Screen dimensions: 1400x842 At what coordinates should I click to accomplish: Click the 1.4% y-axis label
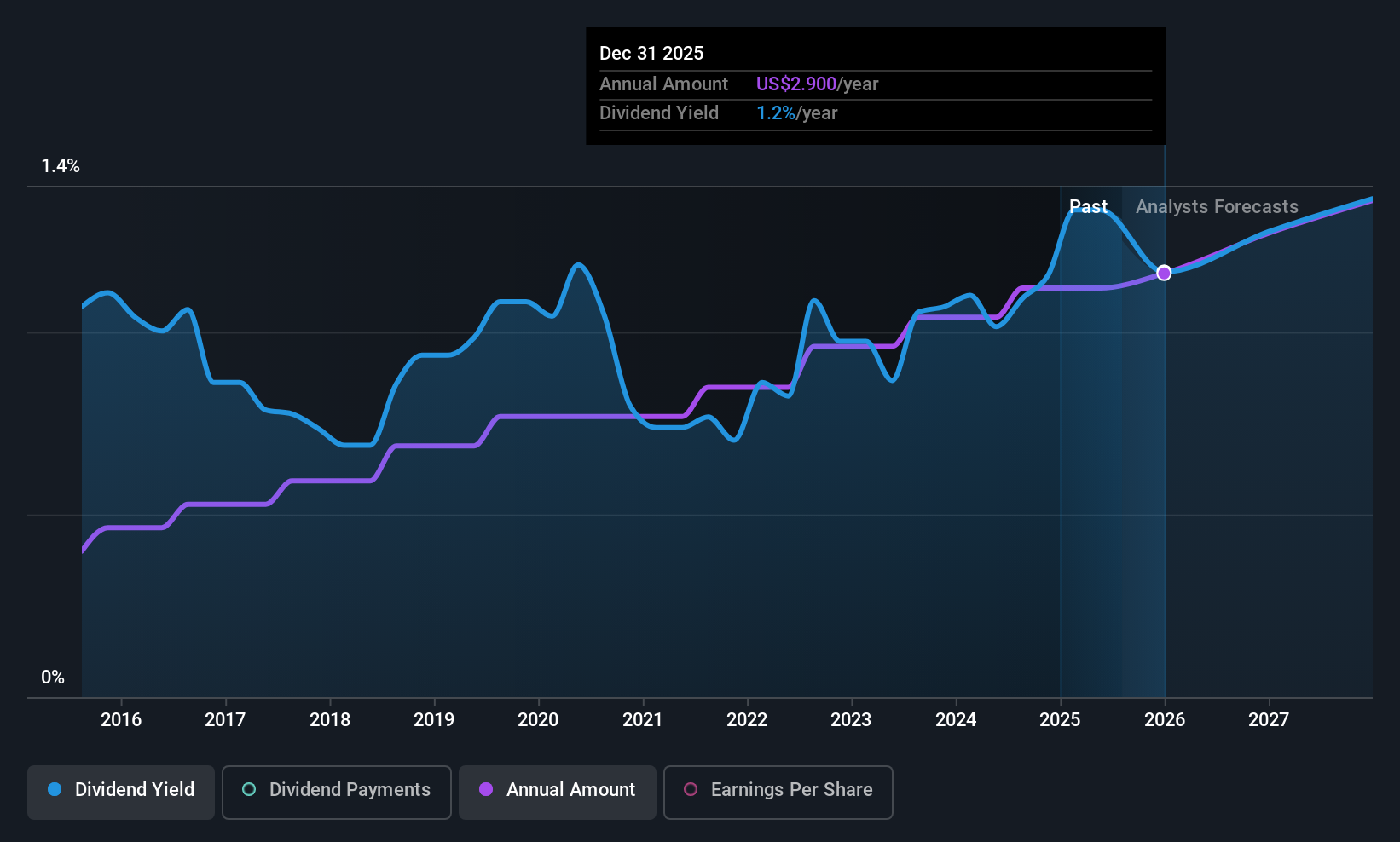[x=61, y=166]
